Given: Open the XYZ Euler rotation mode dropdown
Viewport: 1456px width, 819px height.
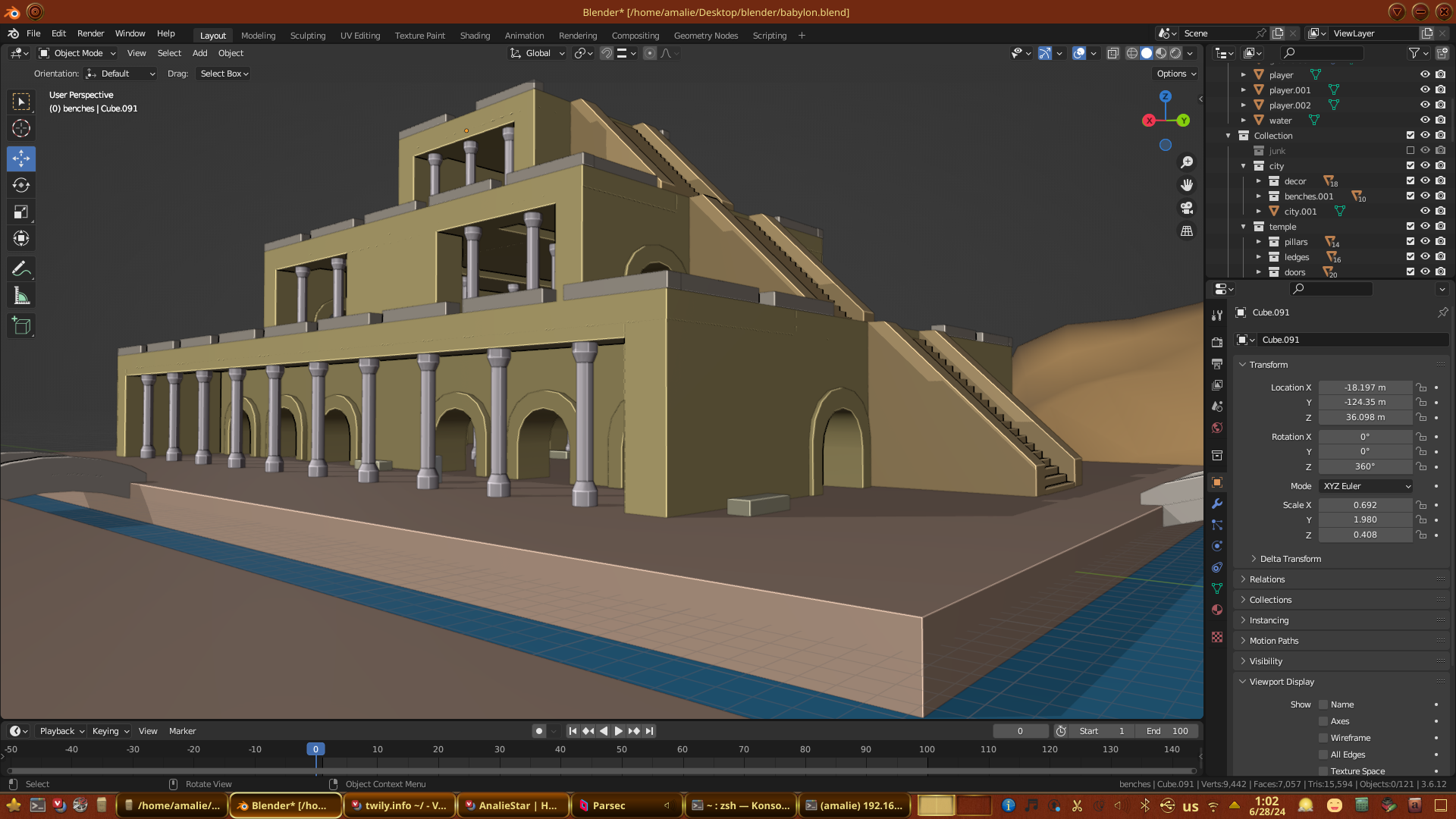Looking at the screenshot, I should (x=1366, y=486).
